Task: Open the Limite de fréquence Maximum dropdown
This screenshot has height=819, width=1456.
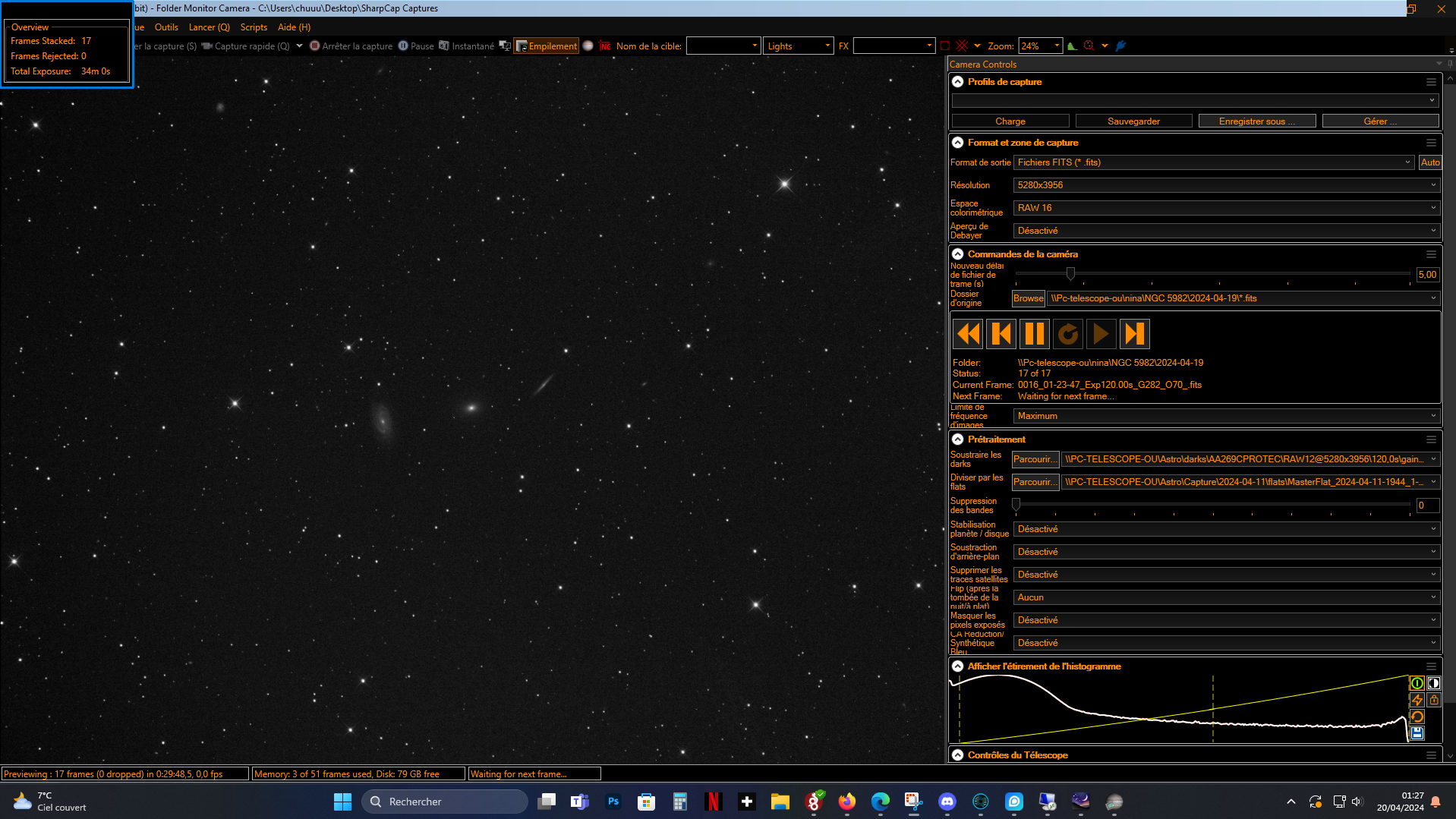Action: tap(1227, 416)
